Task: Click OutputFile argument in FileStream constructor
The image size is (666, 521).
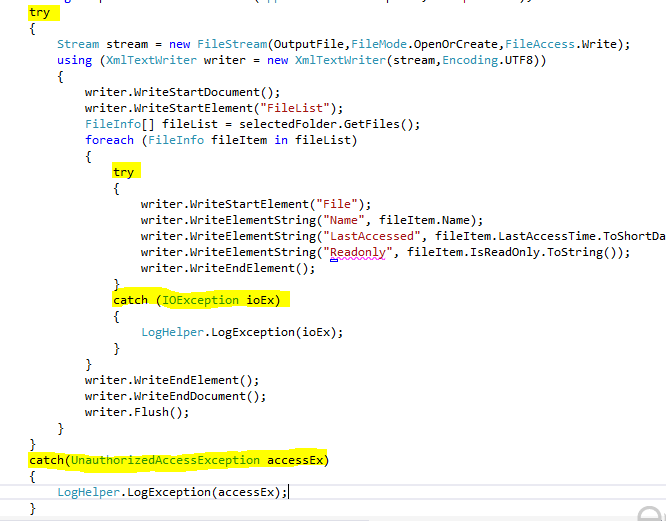Action: 308,44
